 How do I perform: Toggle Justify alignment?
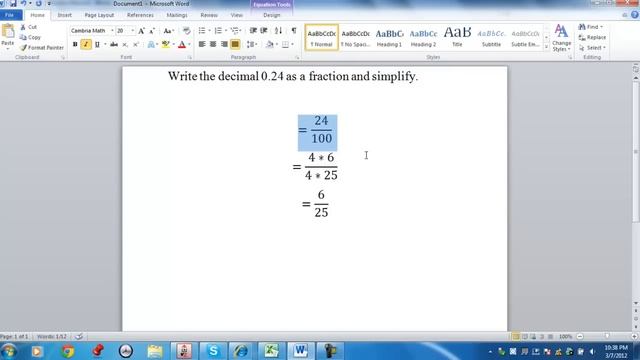(235, 44)
